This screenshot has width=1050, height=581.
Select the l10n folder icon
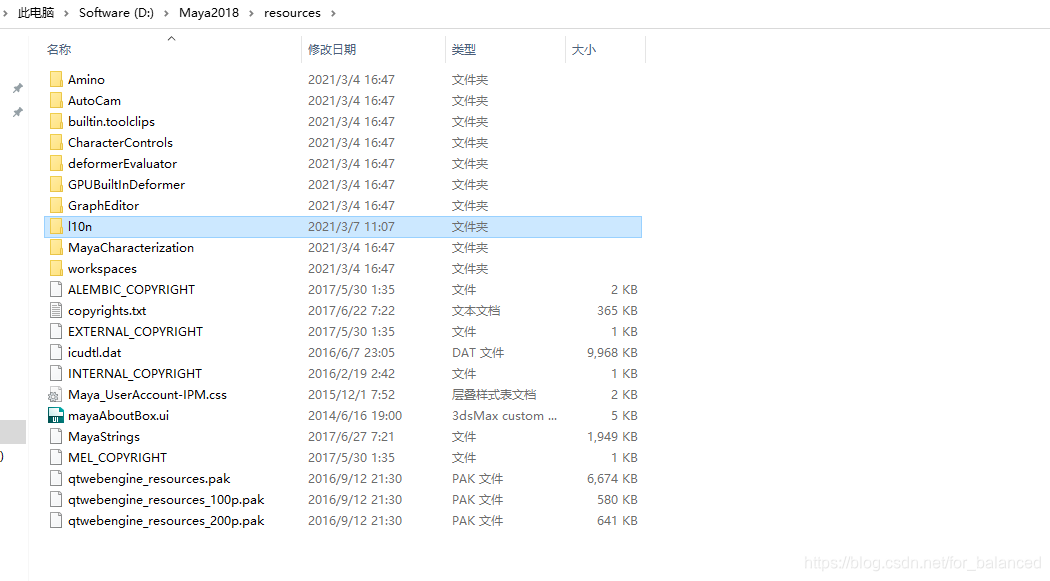[x=56, y=227]
